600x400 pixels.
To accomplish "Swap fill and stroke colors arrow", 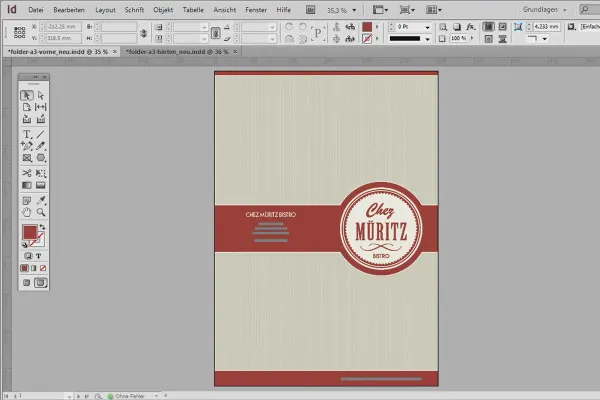I will (x=43, y=227).
